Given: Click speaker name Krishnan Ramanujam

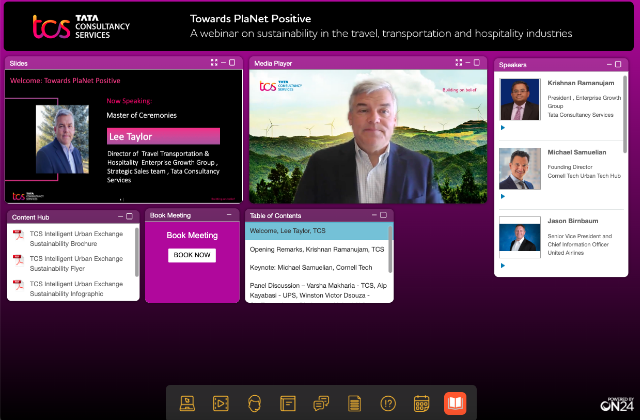Looking at the screenshot, I should (580, 83).
